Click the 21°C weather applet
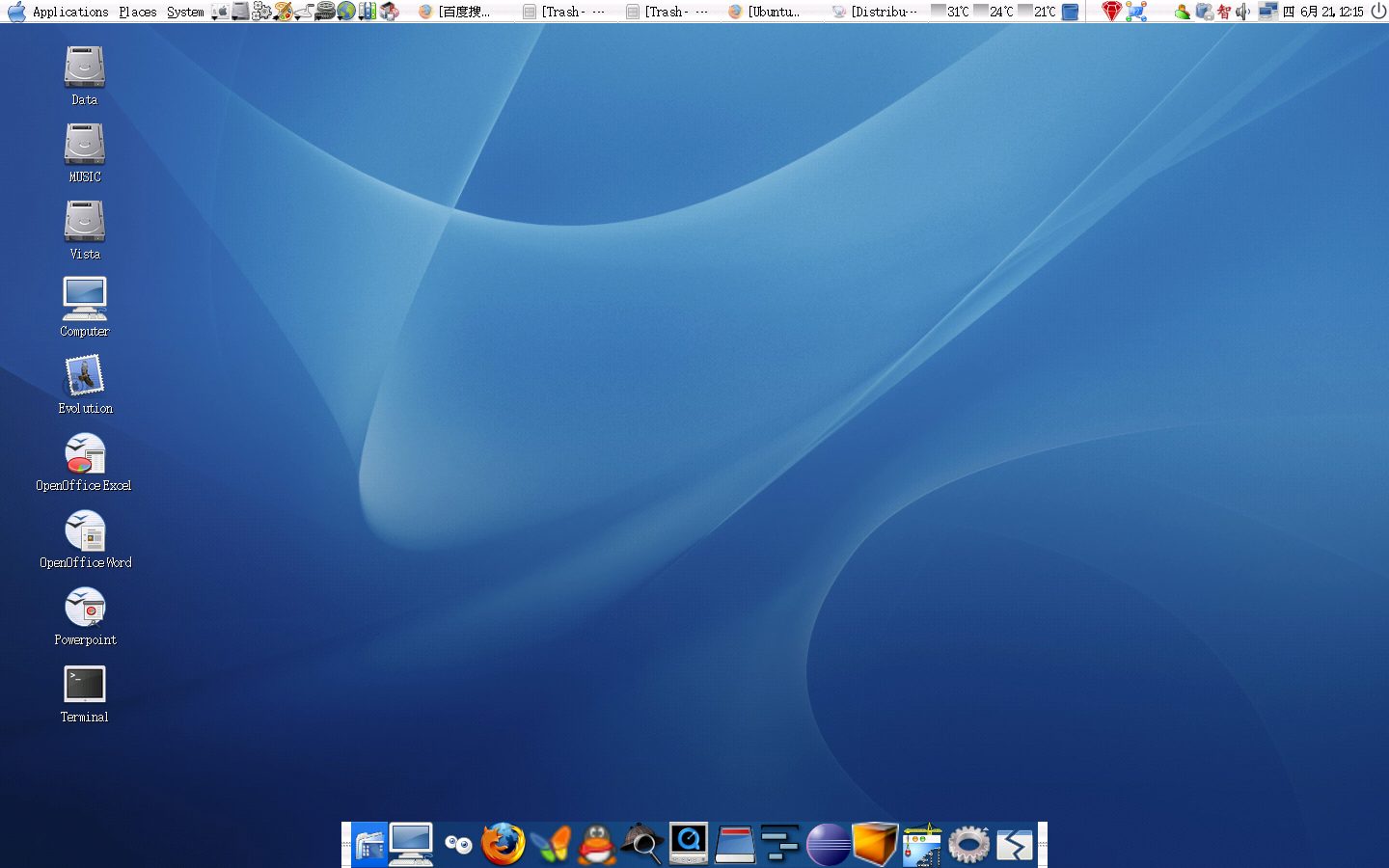 [x=1038, y=12]
